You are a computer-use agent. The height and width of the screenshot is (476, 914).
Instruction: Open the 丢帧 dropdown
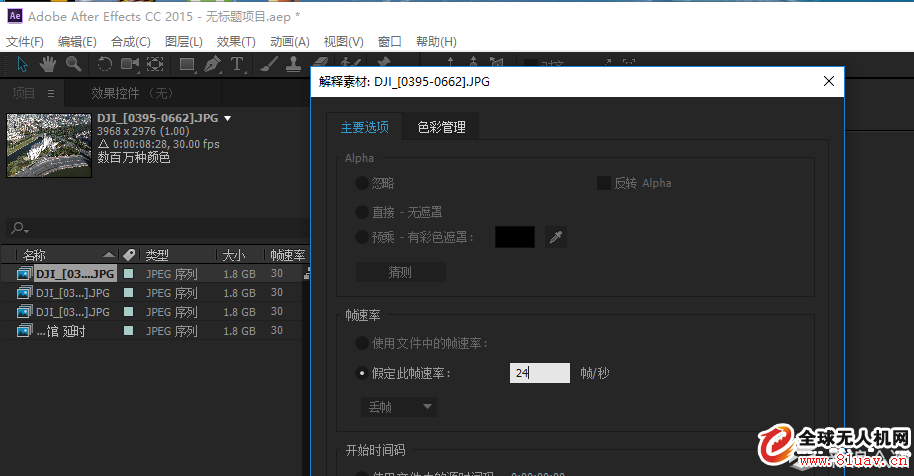click(x=399, y=407)
